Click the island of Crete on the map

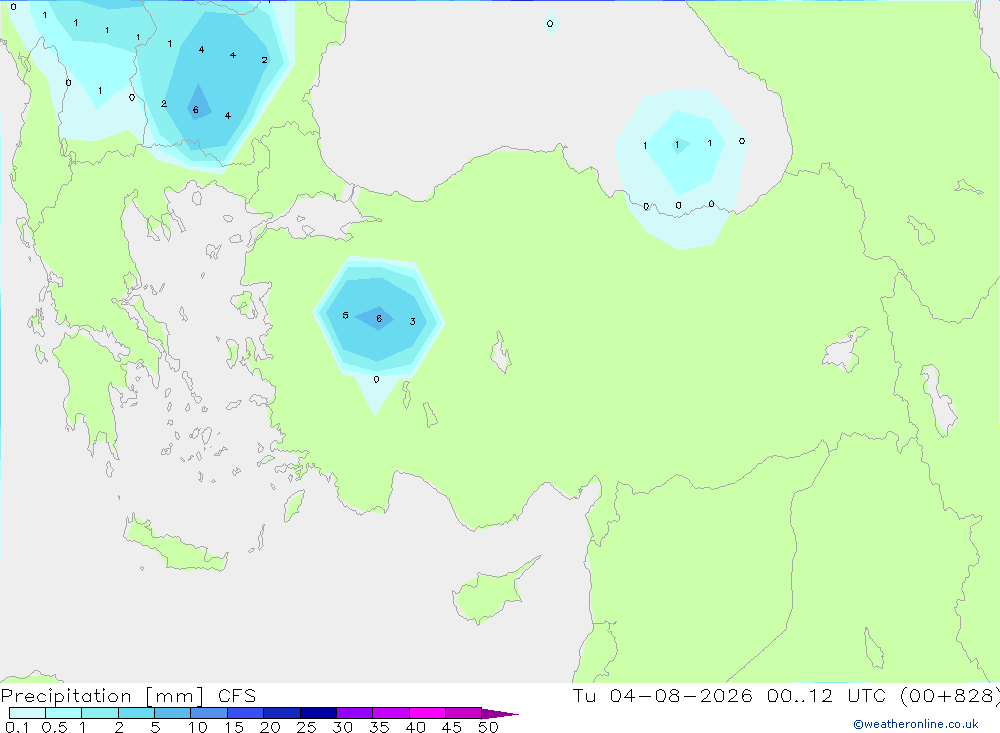point(175,547)
